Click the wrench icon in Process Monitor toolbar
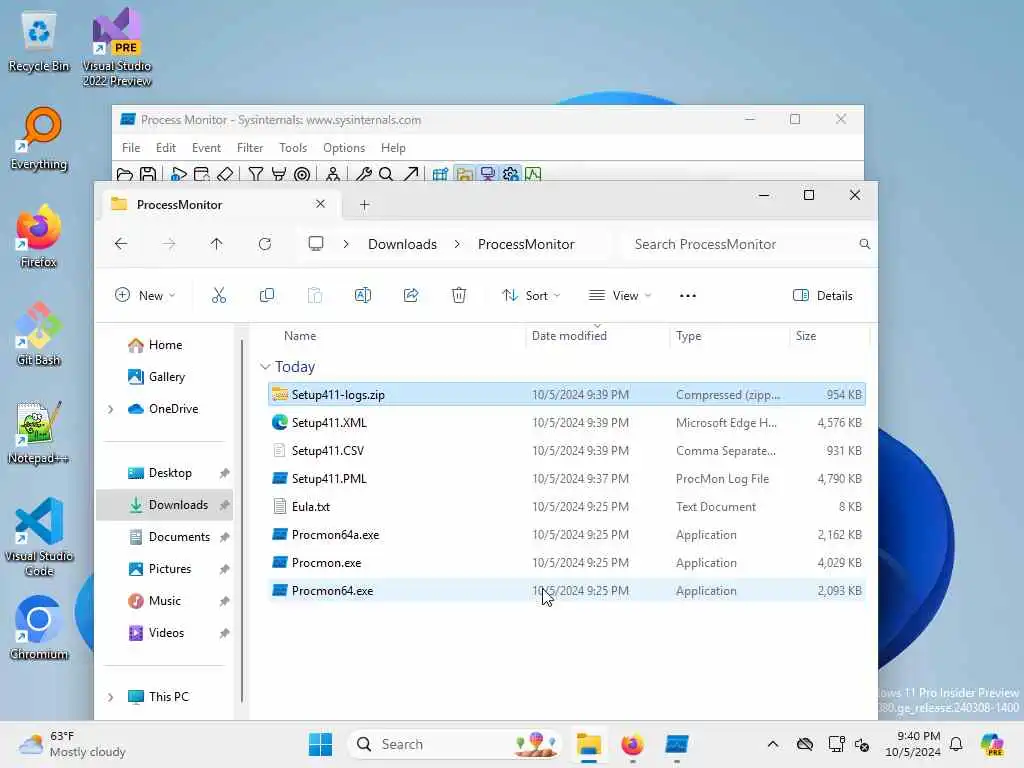Viewport: 1024px width, 768px height. click(x=364, y=174)
